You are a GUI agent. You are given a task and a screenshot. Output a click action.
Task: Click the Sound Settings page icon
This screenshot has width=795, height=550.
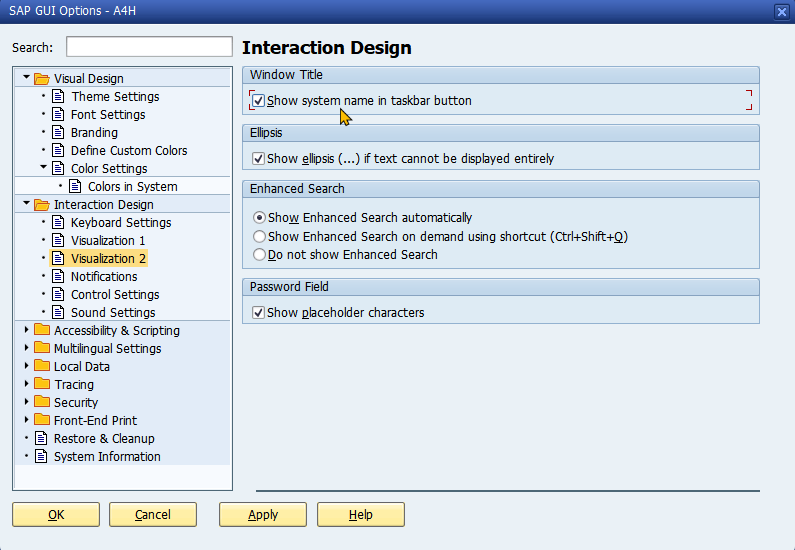58,312
